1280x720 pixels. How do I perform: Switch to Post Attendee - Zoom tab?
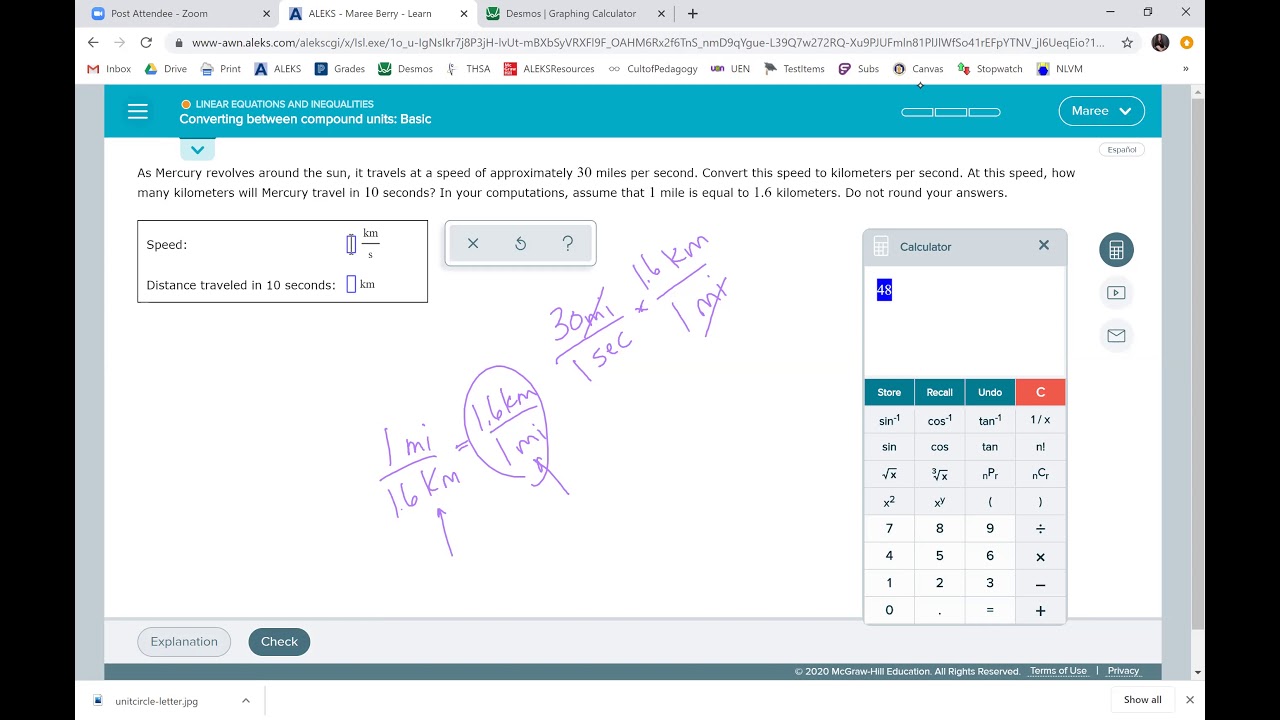coord(180,14)
